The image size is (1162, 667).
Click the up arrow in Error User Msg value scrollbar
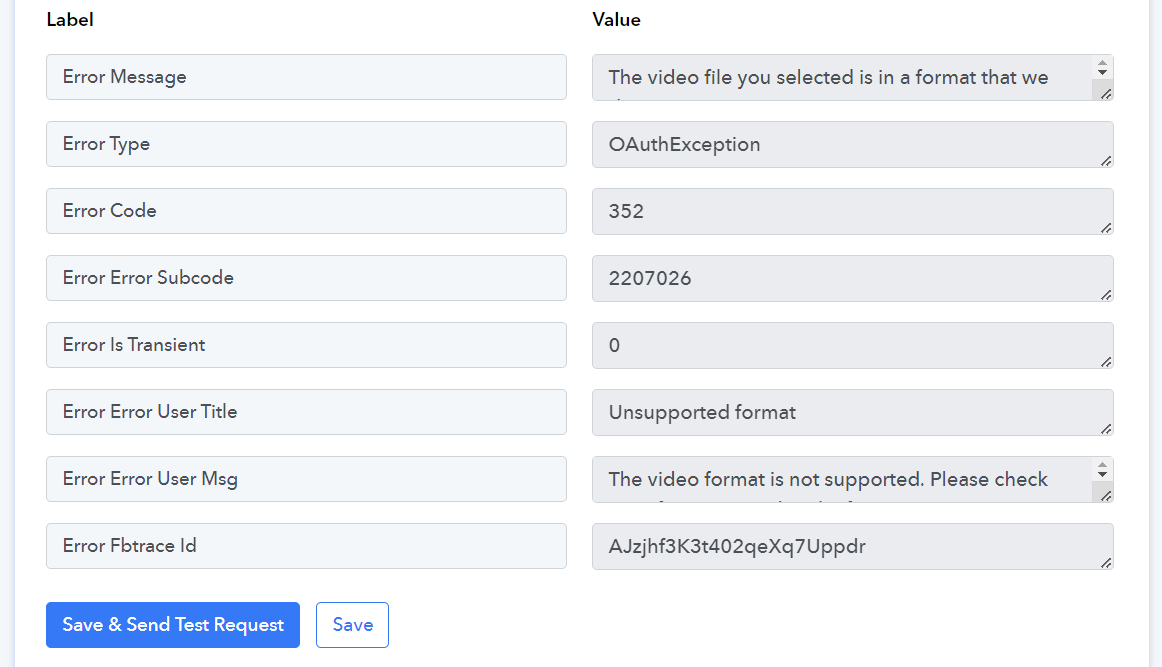pos(1103,464)
